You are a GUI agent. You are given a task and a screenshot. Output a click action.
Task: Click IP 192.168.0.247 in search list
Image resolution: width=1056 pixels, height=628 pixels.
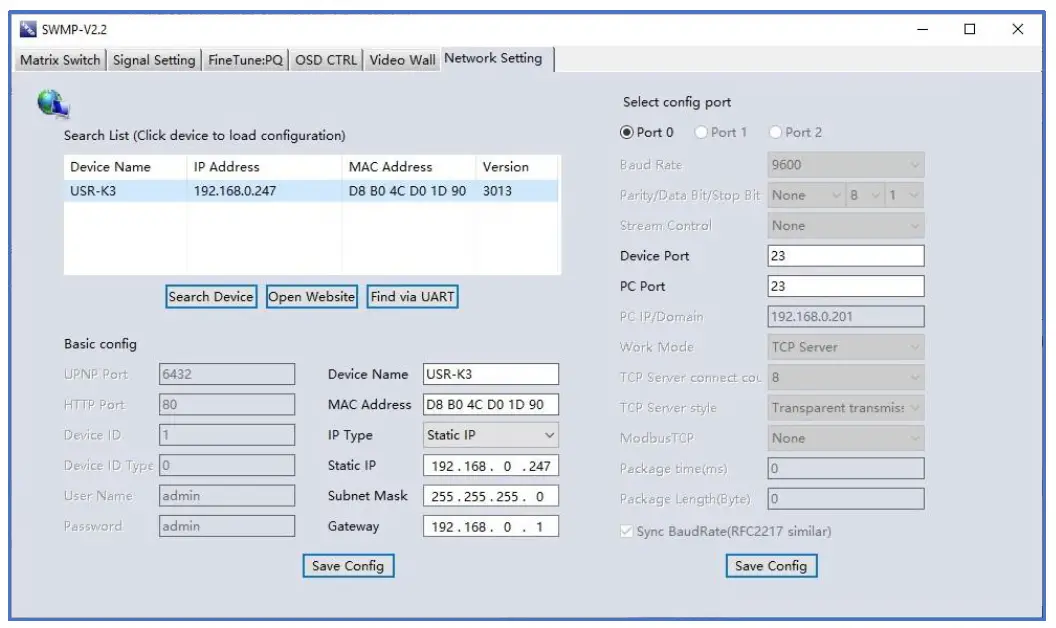[235, 191]
